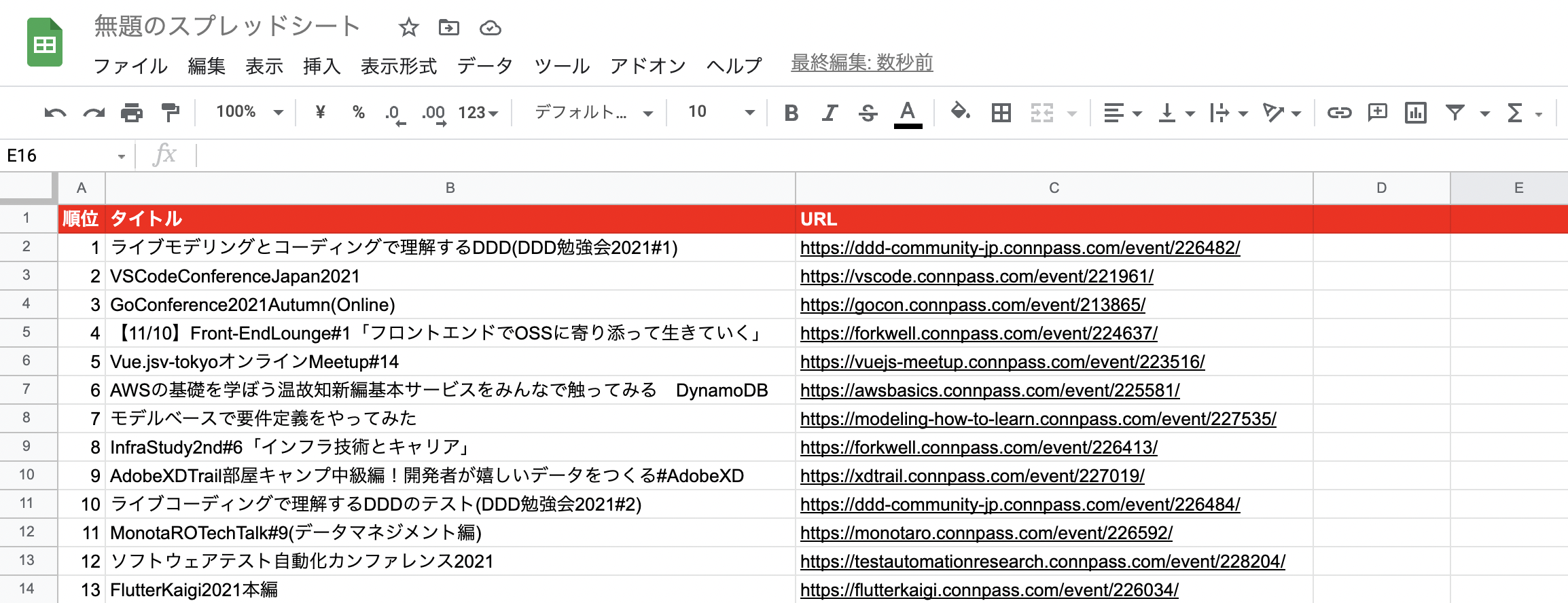Open the データ menu

tap(485, 66)
